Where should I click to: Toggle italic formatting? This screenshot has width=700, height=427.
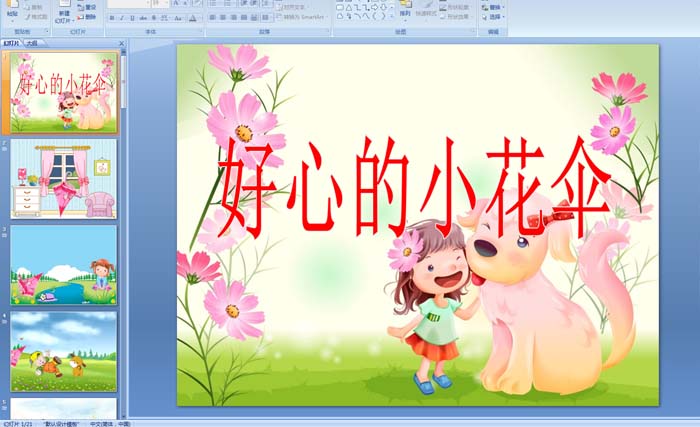pyautogui.click(x=122, y=18)
